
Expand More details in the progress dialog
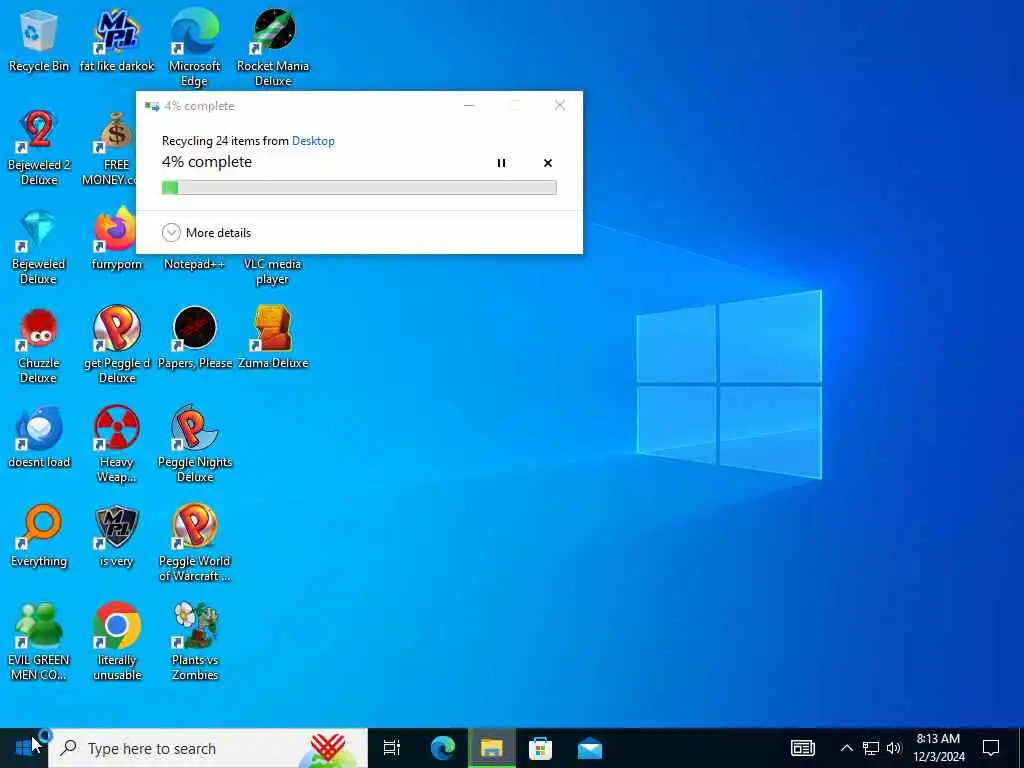[x=206, y=232]
